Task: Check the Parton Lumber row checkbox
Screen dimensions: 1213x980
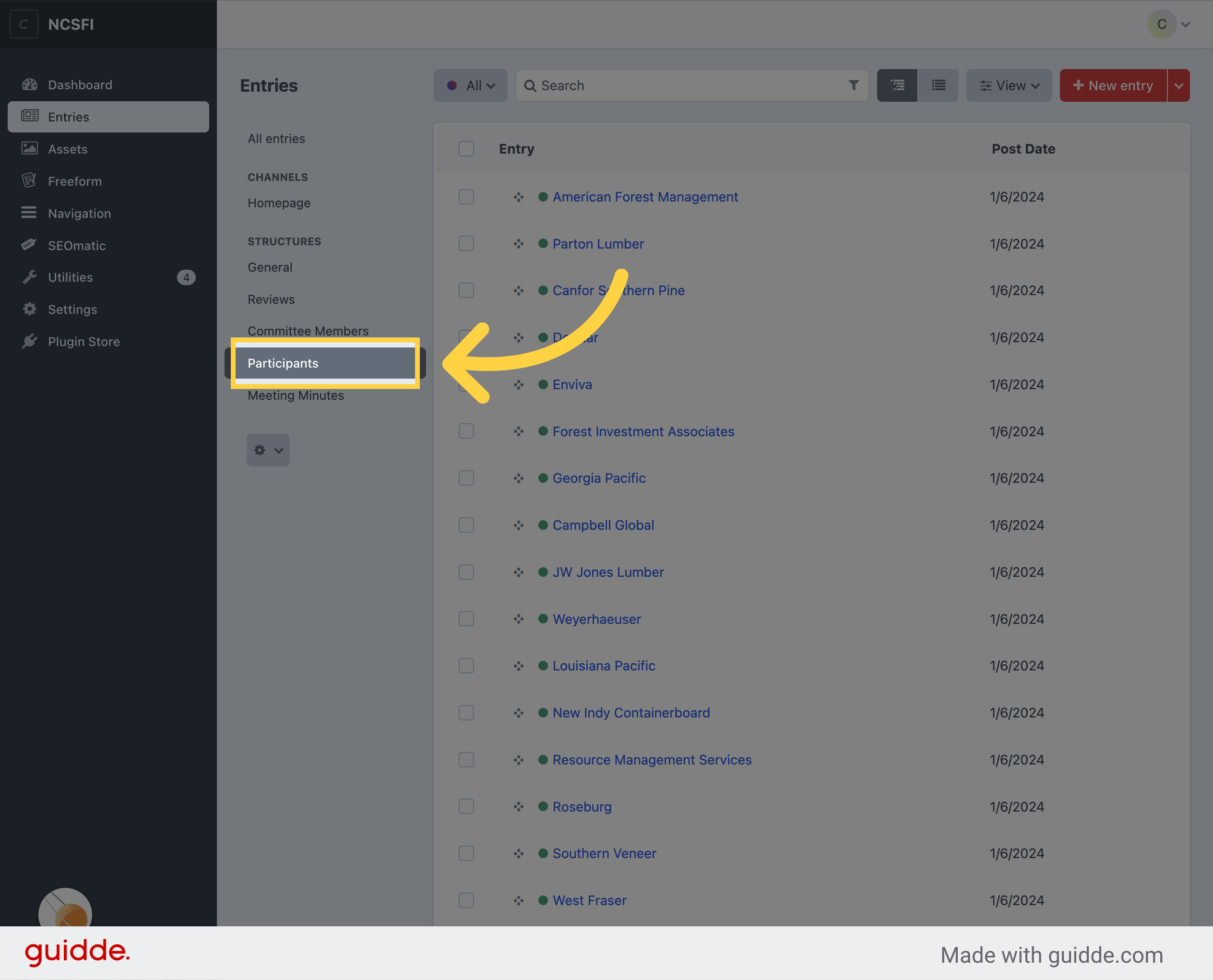Action: 466,244
